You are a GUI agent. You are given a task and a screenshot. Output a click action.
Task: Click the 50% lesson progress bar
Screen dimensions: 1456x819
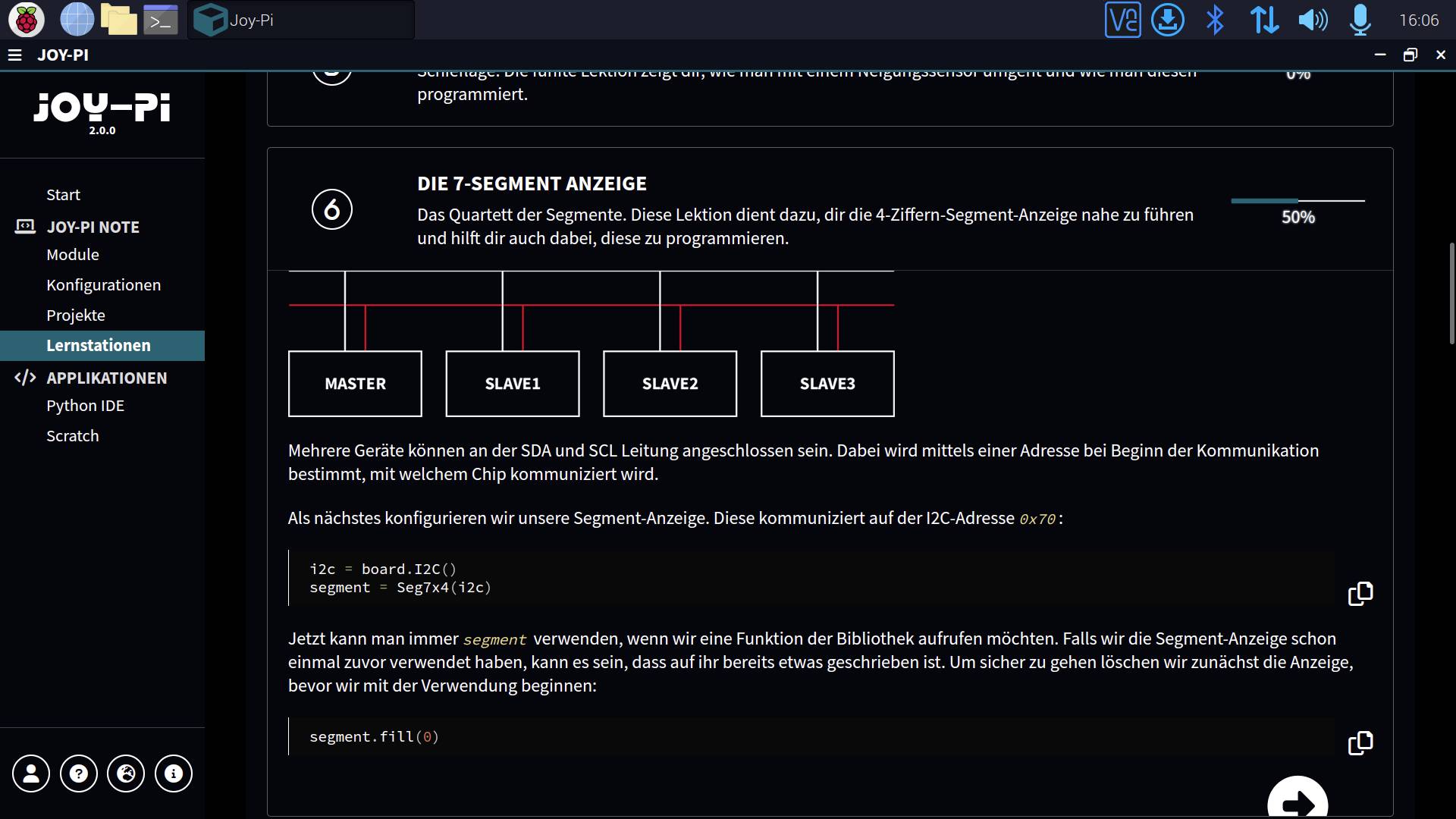pos(1298,201)
